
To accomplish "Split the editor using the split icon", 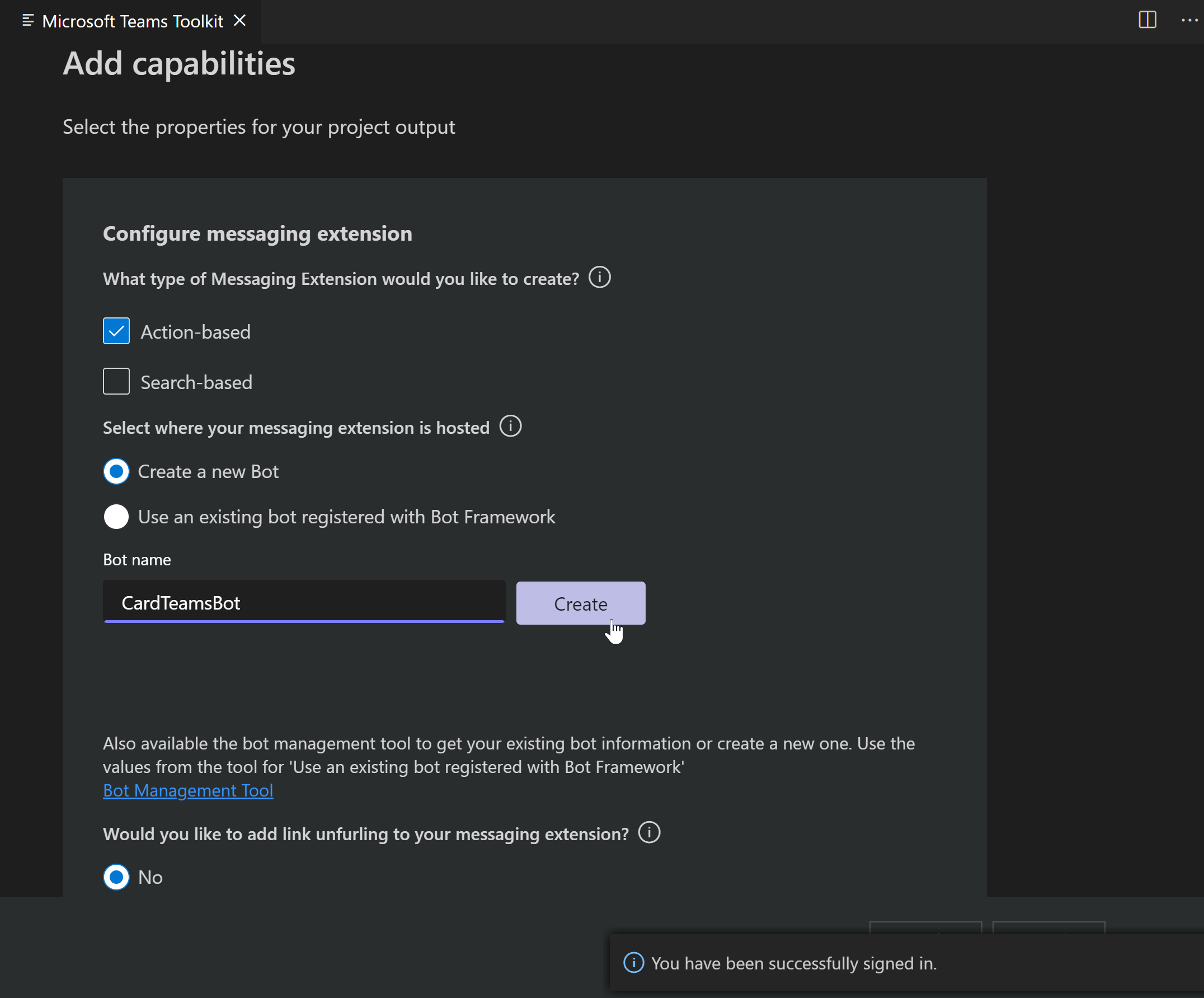I will [x=1147, y=21].
